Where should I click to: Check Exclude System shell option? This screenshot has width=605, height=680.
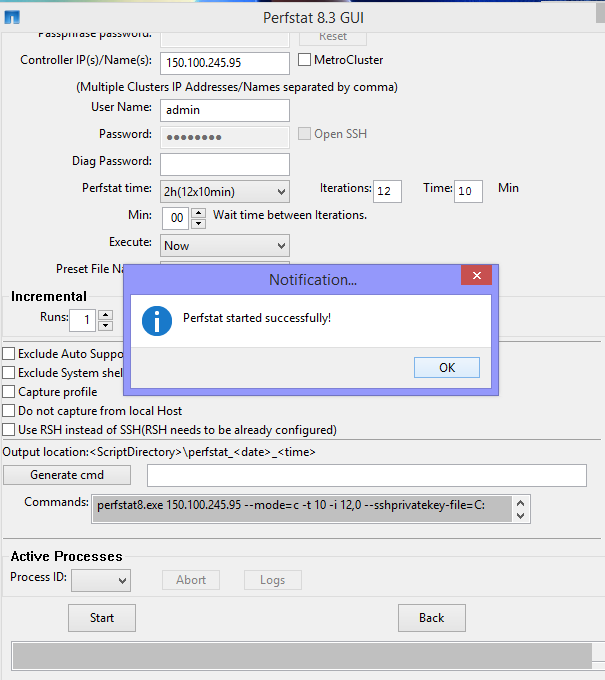(x=9, y=373)
